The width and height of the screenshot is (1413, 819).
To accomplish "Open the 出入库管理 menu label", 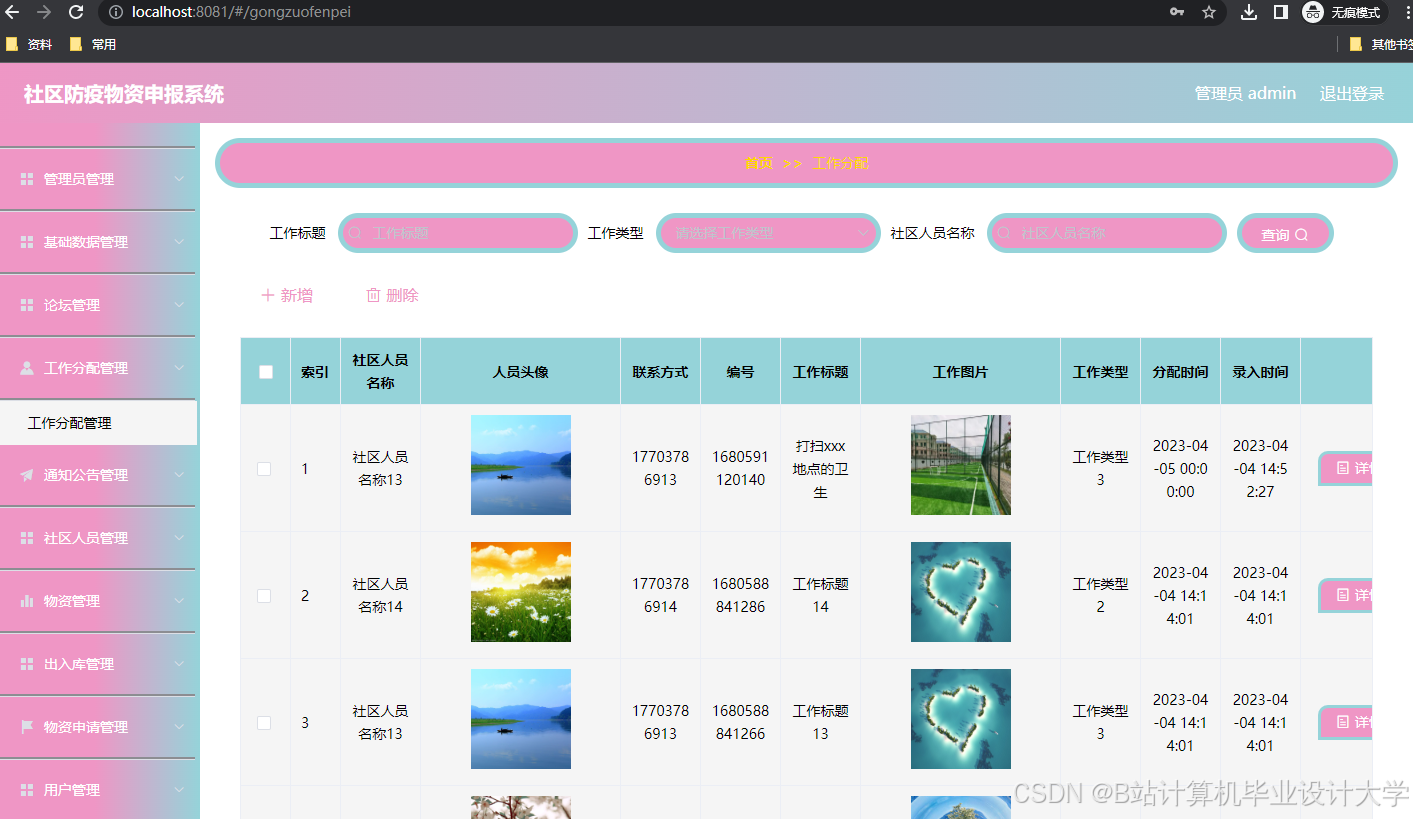I will click(79, 664).
